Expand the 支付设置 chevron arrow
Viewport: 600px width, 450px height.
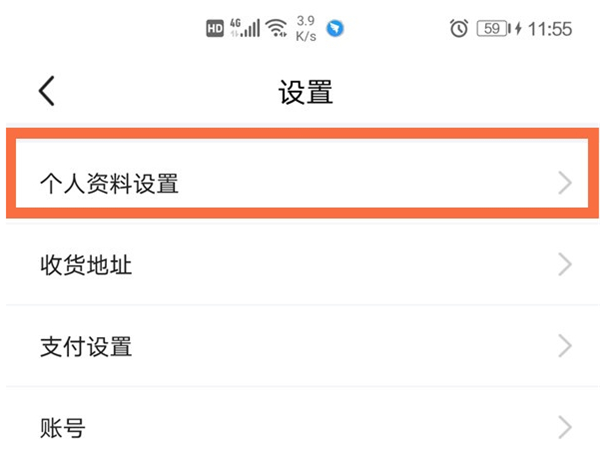[x=566, y=347]
